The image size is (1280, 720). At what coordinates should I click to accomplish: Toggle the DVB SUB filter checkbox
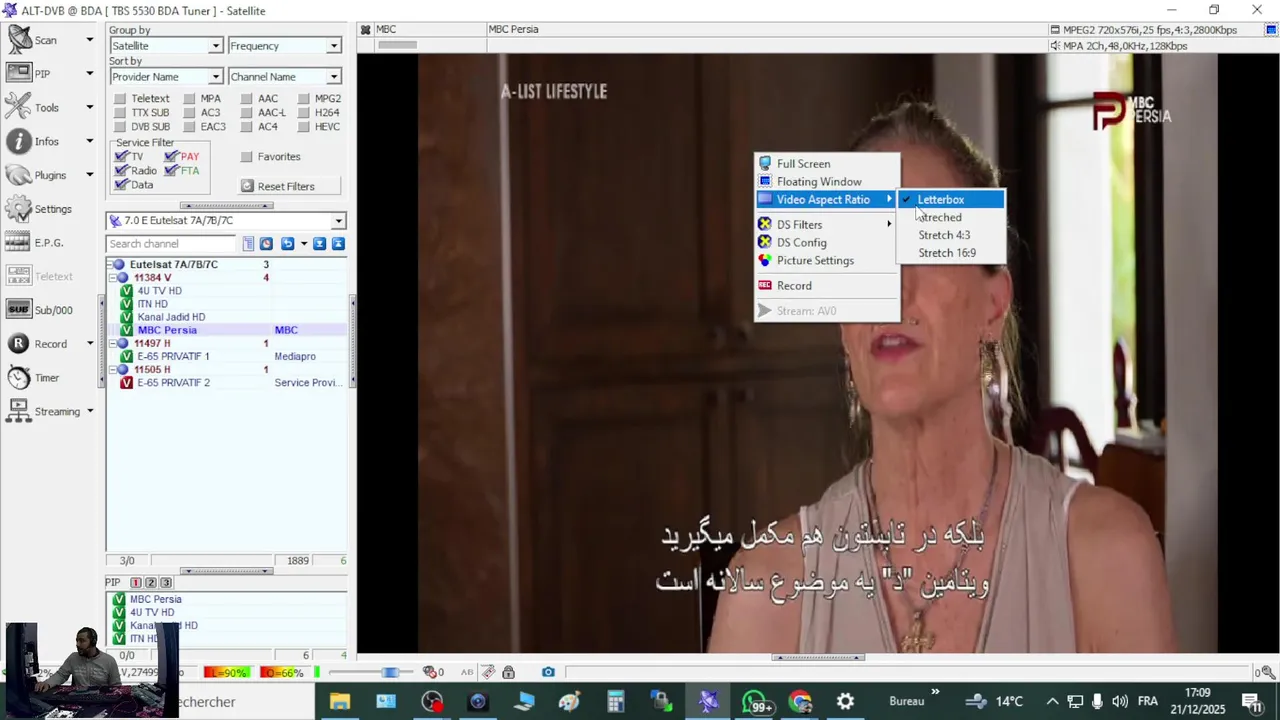pos(120,127)
